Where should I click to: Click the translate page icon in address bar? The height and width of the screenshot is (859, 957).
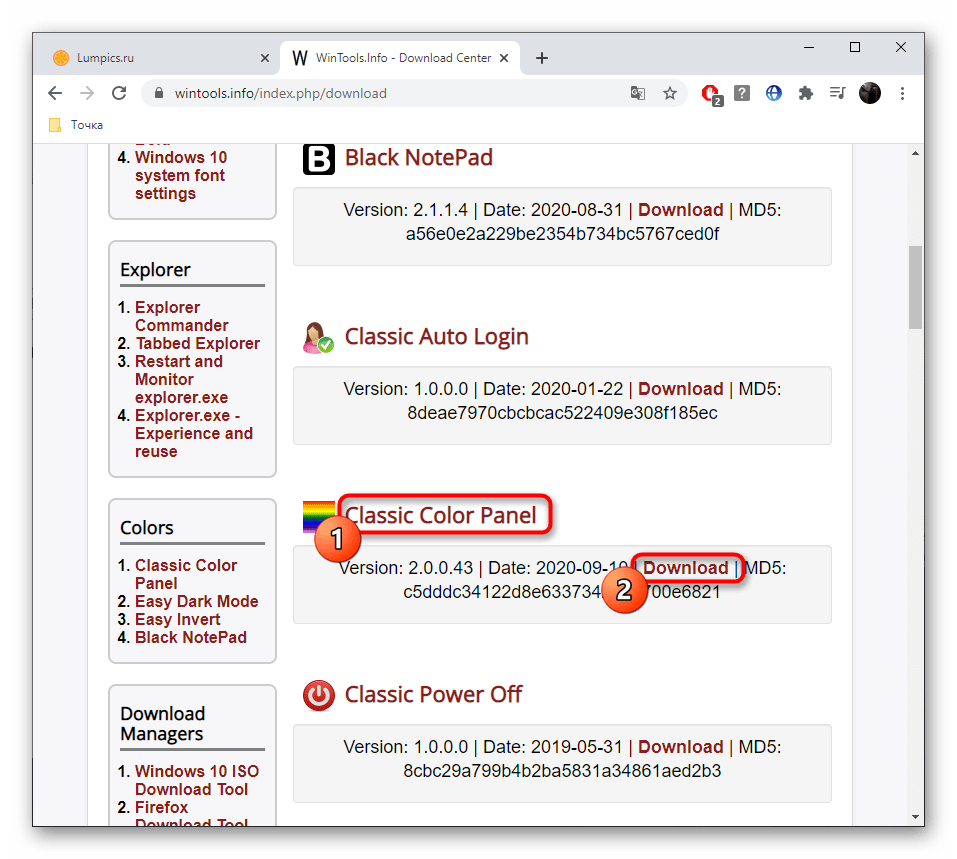point(638,93)
